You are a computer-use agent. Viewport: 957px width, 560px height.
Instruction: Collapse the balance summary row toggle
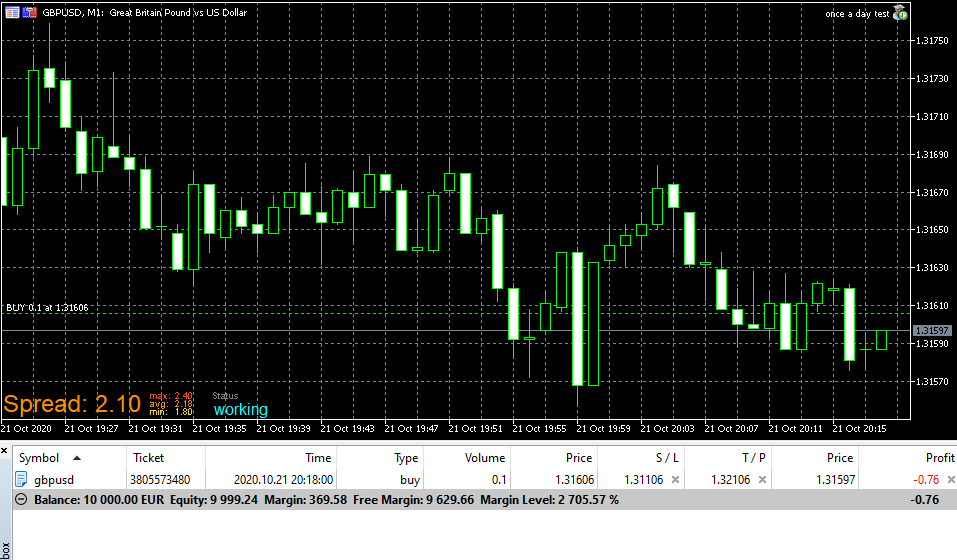pyautogui.click(x=21, y=500)
